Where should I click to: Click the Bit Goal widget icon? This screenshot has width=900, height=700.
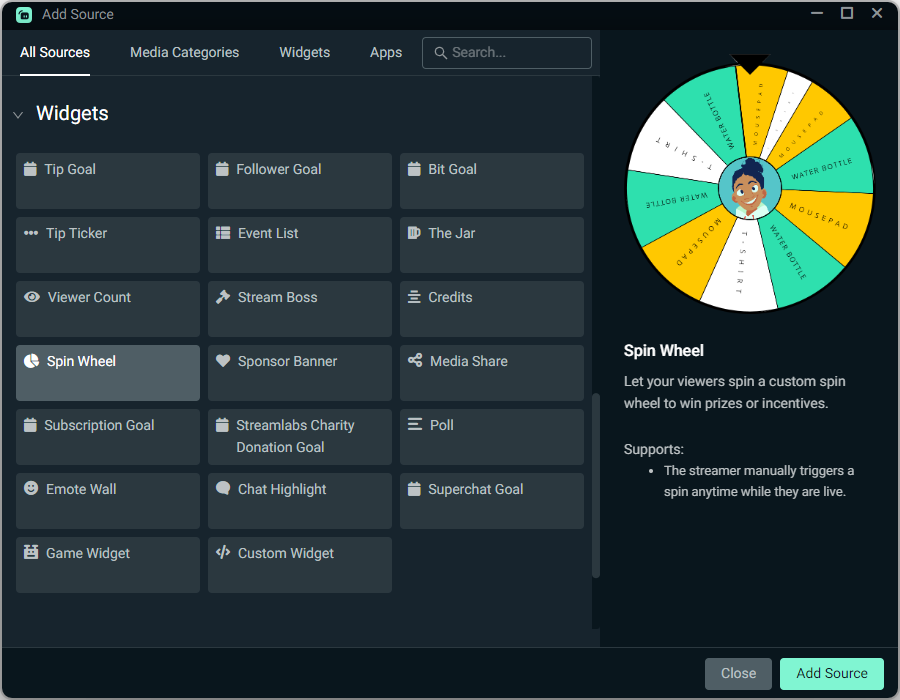point(415,169)
